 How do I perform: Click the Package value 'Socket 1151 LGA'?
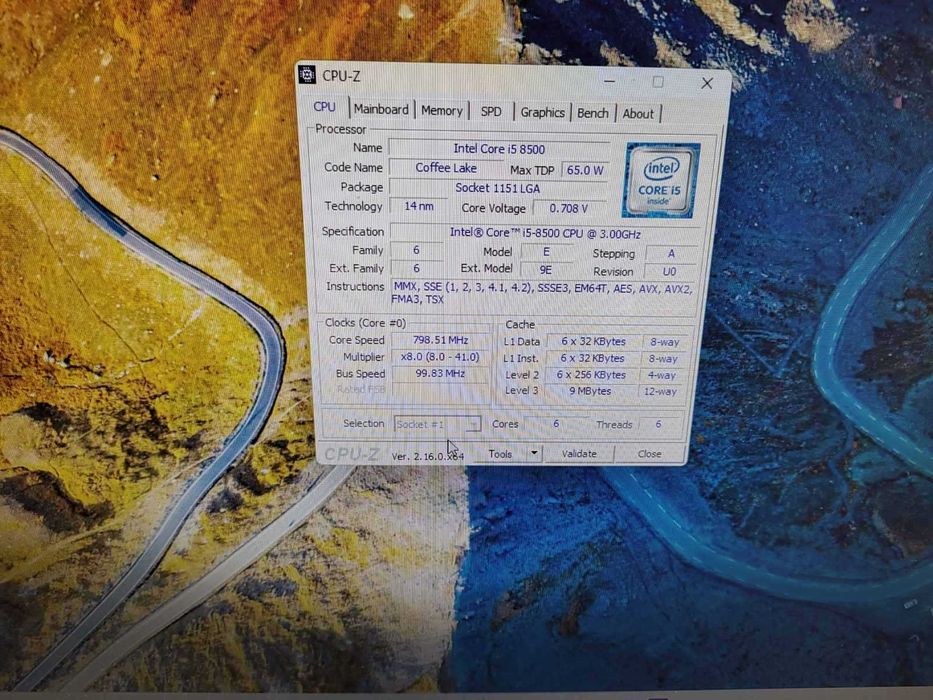(497, 188)
